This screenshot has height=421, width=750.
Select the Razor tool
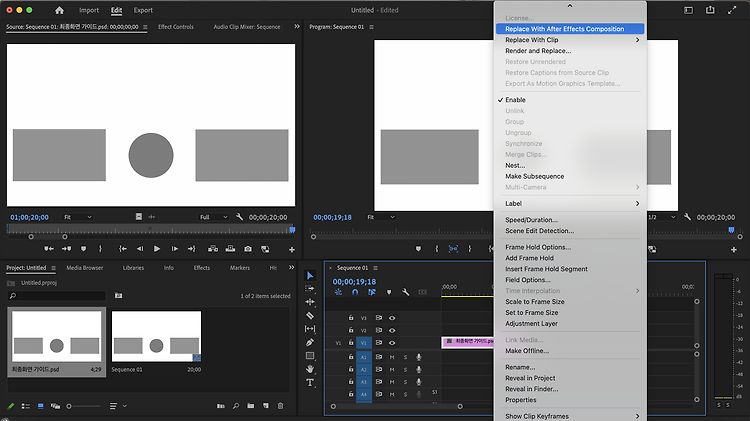click(310, 315)
